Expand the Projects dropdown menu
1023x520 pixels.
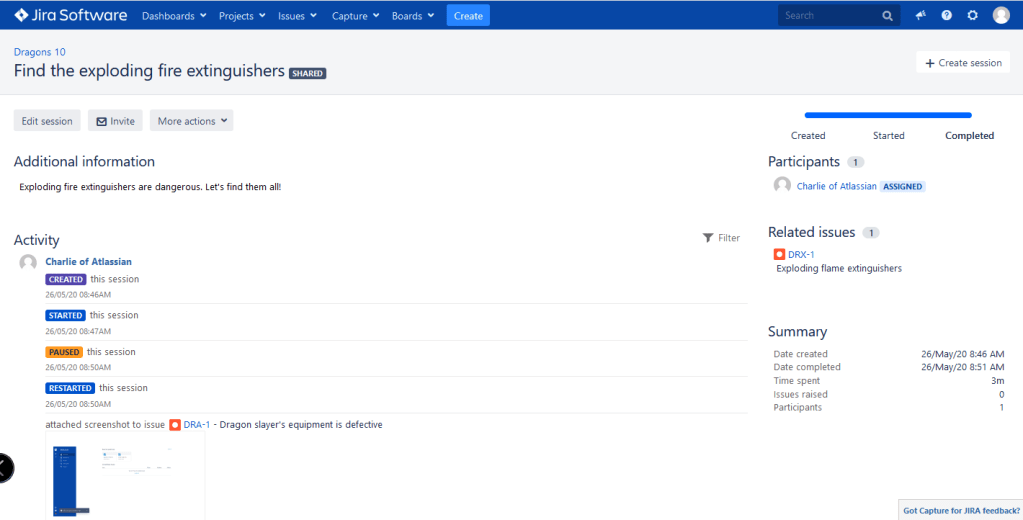click(242, 16)
